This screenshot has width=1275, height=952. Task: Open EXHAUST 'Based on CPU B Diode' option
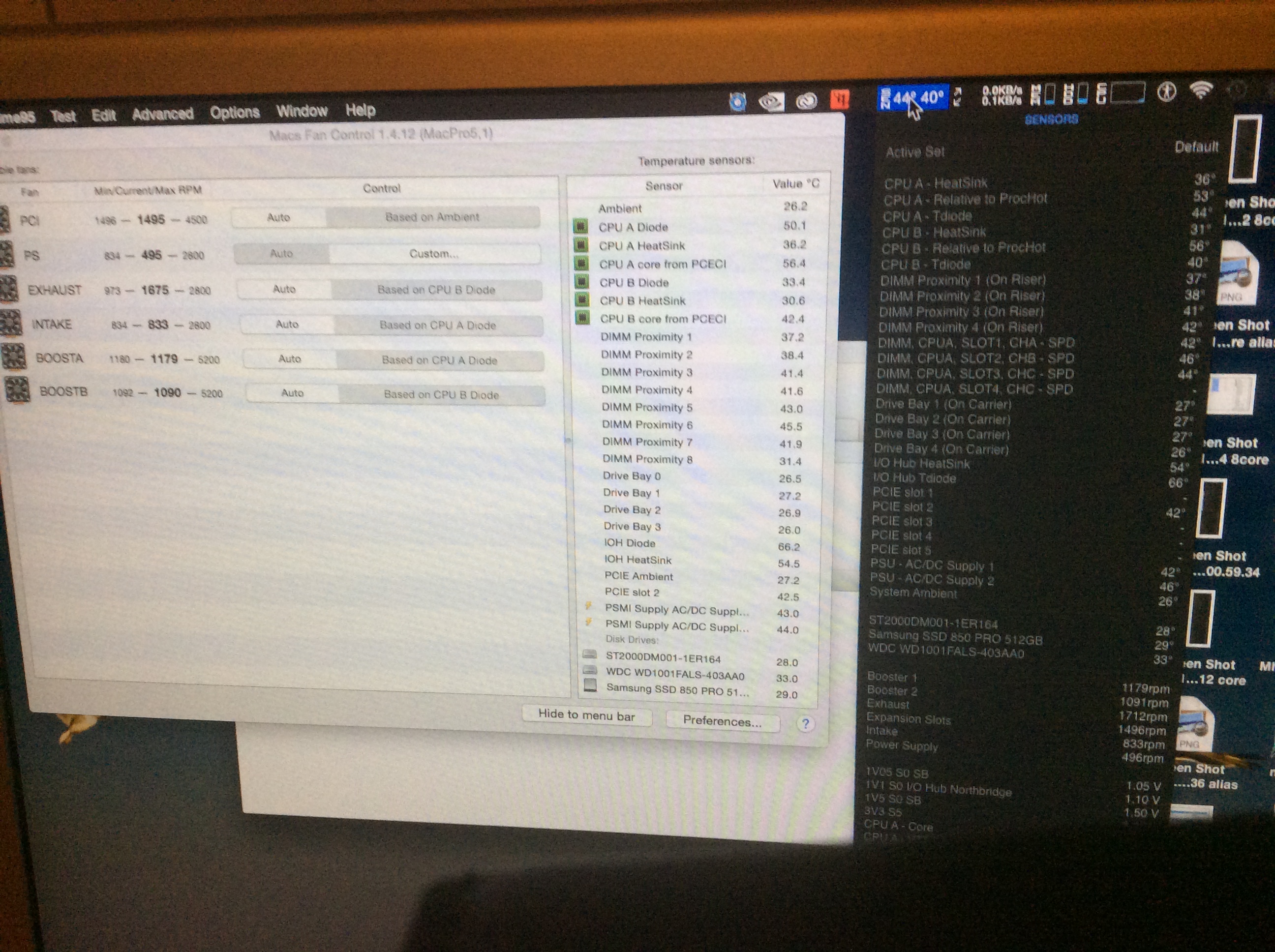click(x=436, y=290)
